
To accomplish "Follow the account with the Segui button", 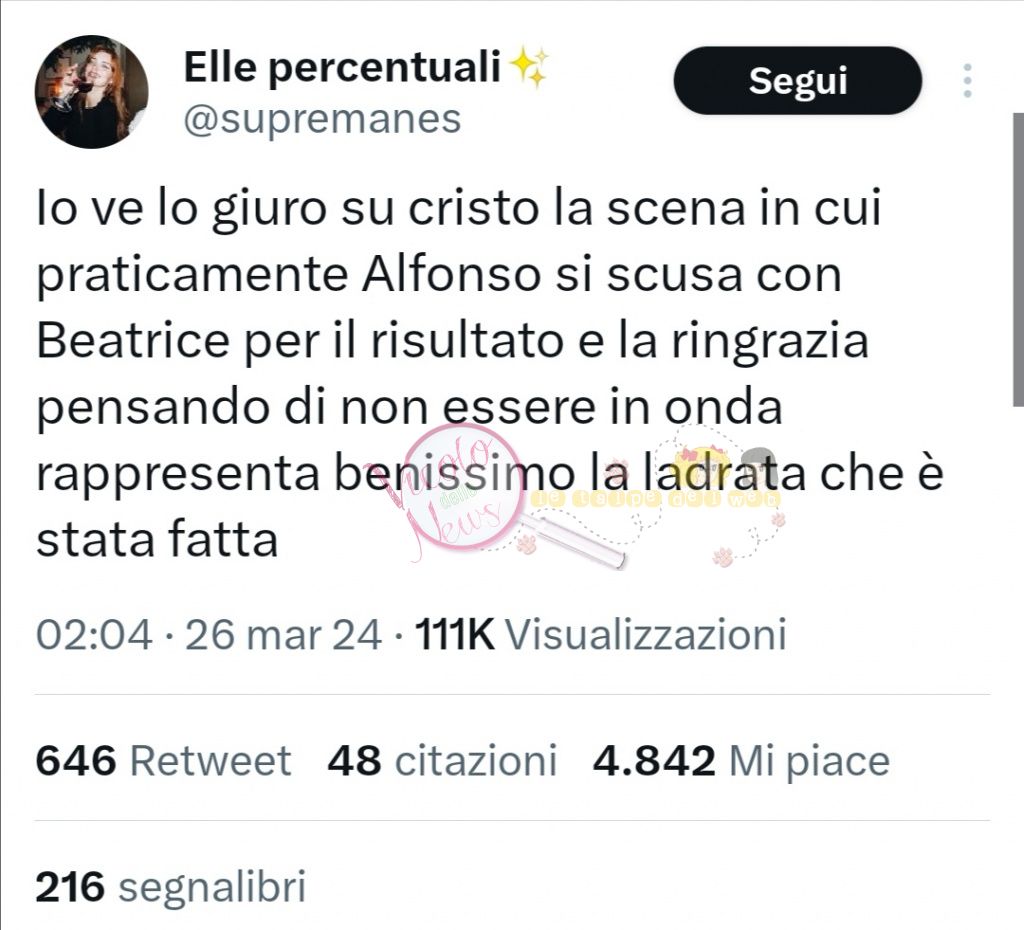I will (797, 80).
